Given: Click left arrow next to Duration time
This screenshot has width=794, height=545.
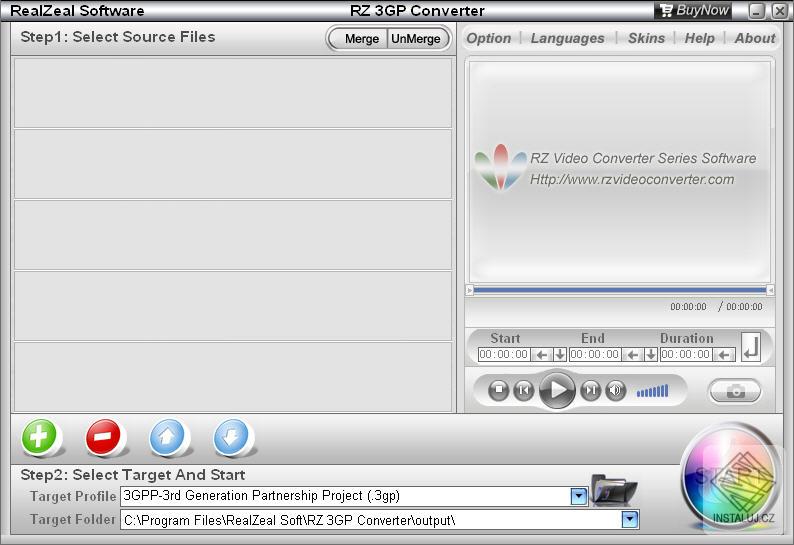Looking at the screenshot, I should pyautogui.click(x=724, y=355).
